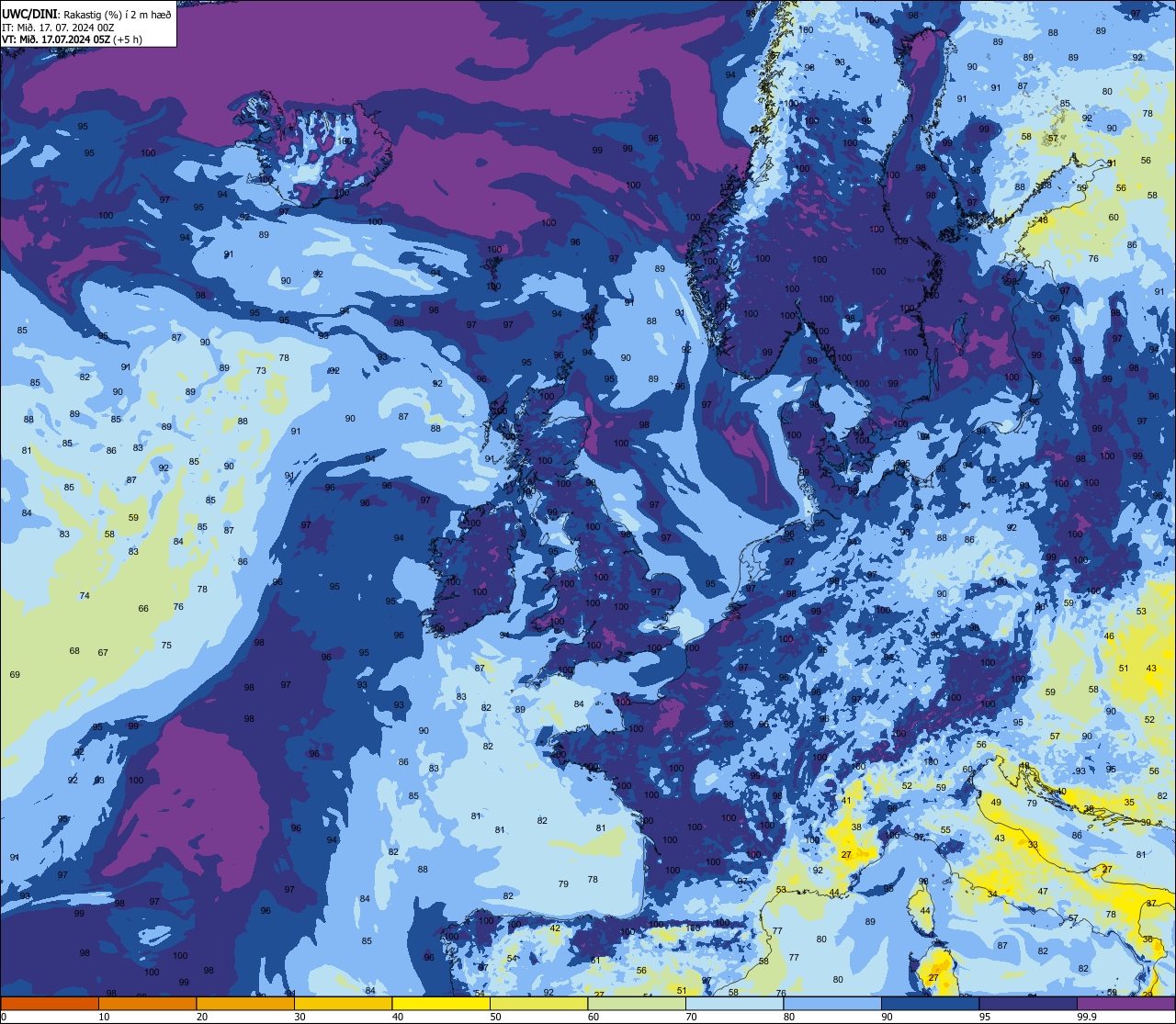Image resolution: width=1176 pixels, height=1024 pixels.
Task: Click the humidity value "69" at the far western edge
Action: [15, 675]
